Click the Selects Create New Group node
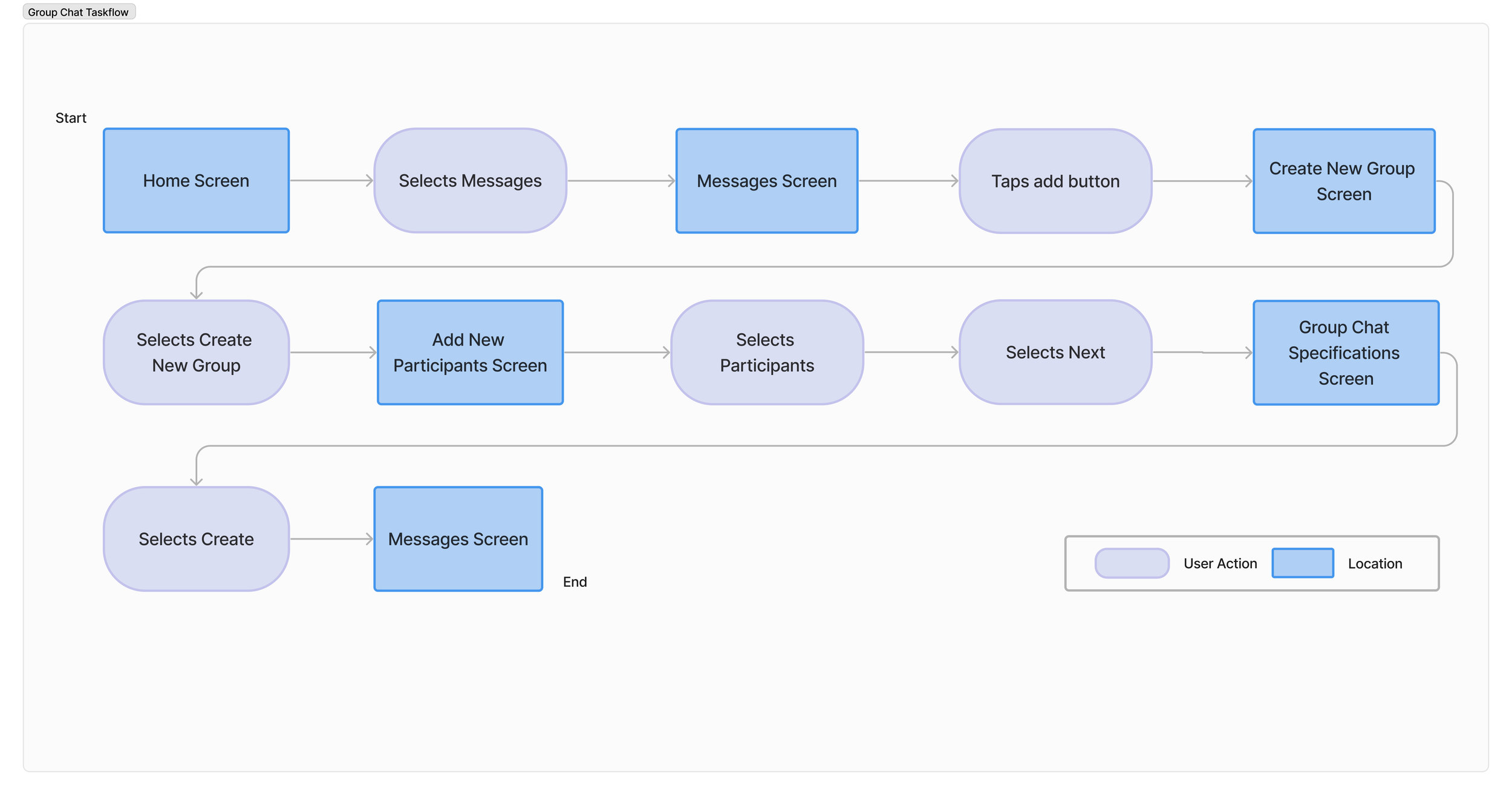Viewport: 1512px width, 795px height. [196, 352]
